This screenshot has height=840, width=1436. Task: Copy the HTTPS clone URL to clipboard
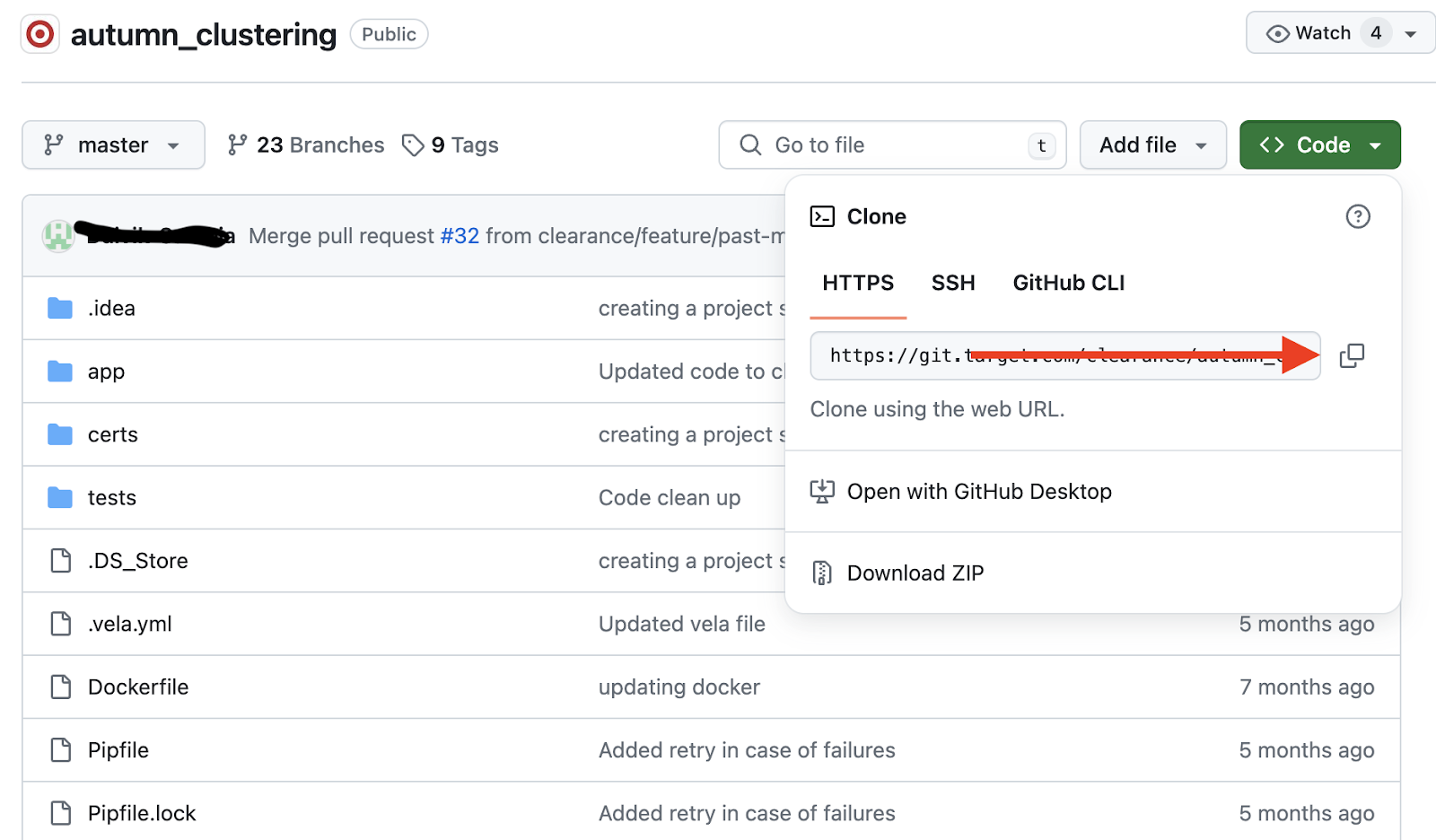1352,355
